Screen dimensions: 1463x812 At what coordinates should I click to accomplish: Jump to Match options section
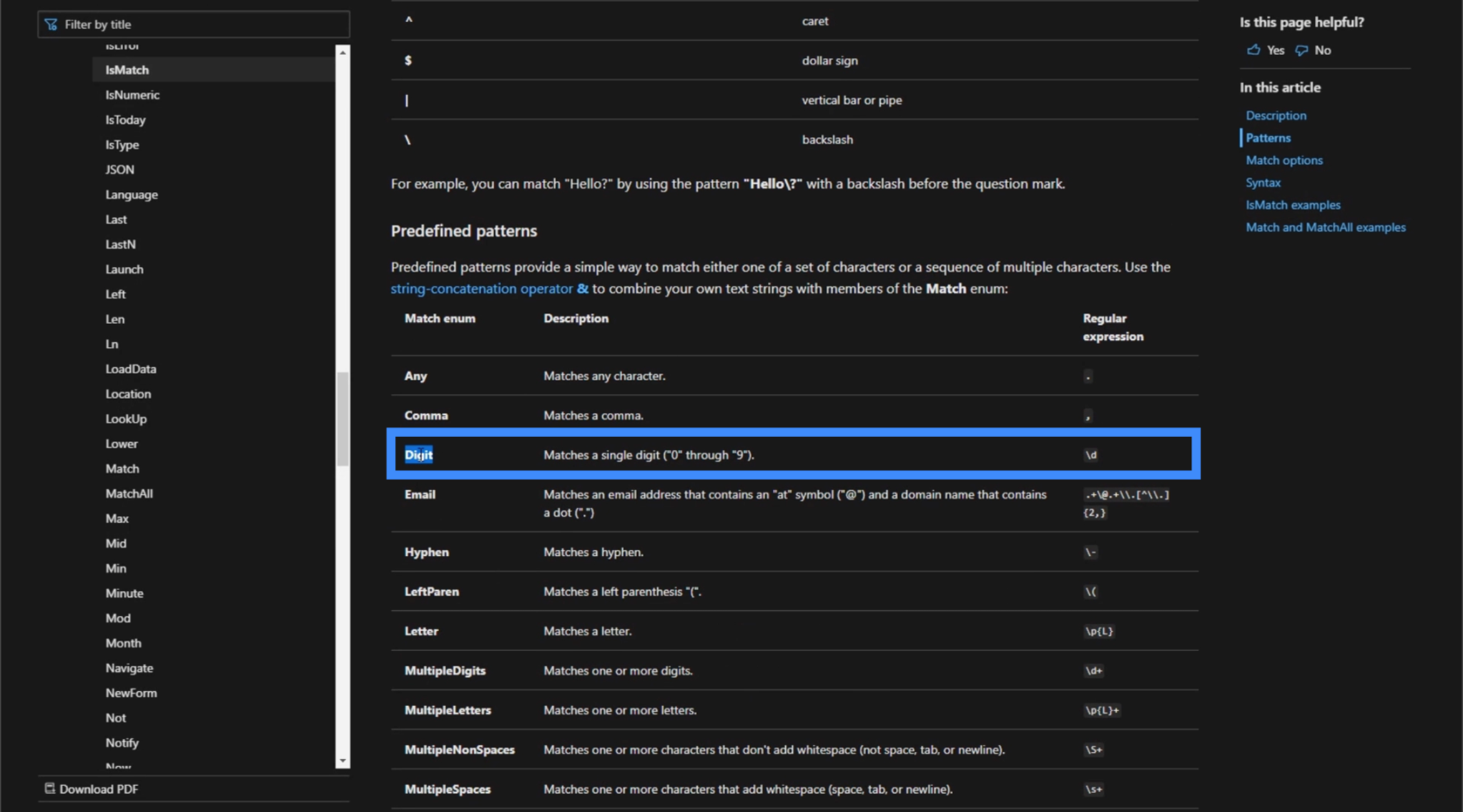(x=1284, y=160)
